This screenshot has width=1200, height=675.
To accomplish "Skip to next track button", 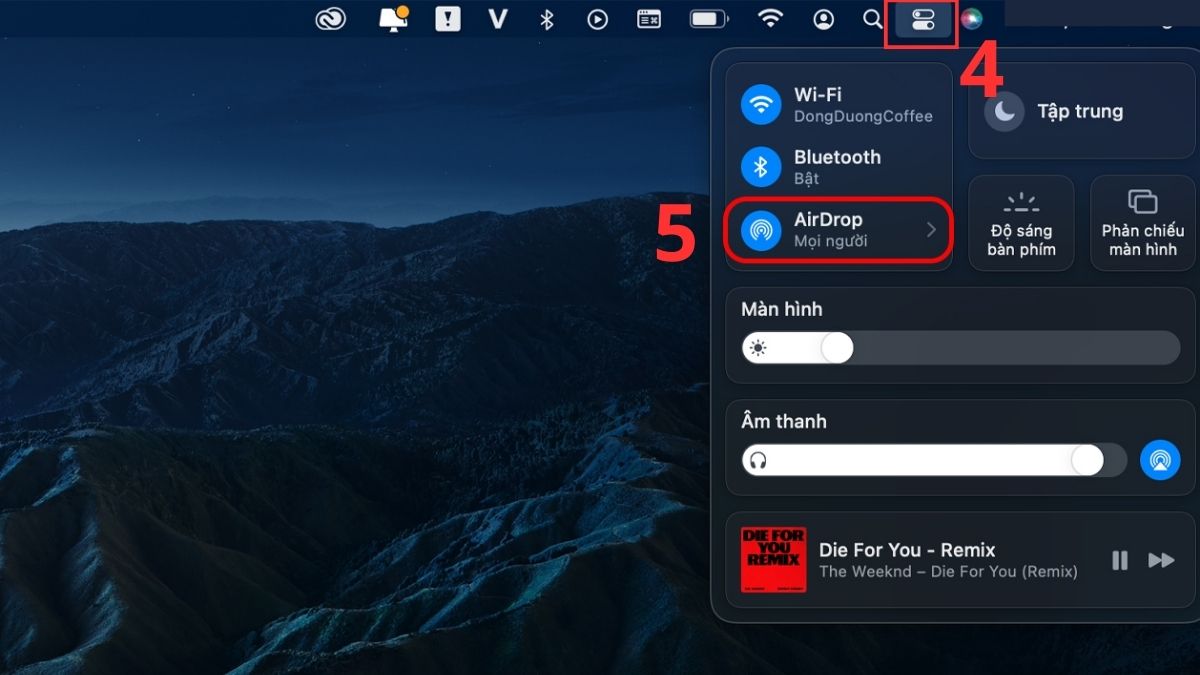I will [1161, 560].
